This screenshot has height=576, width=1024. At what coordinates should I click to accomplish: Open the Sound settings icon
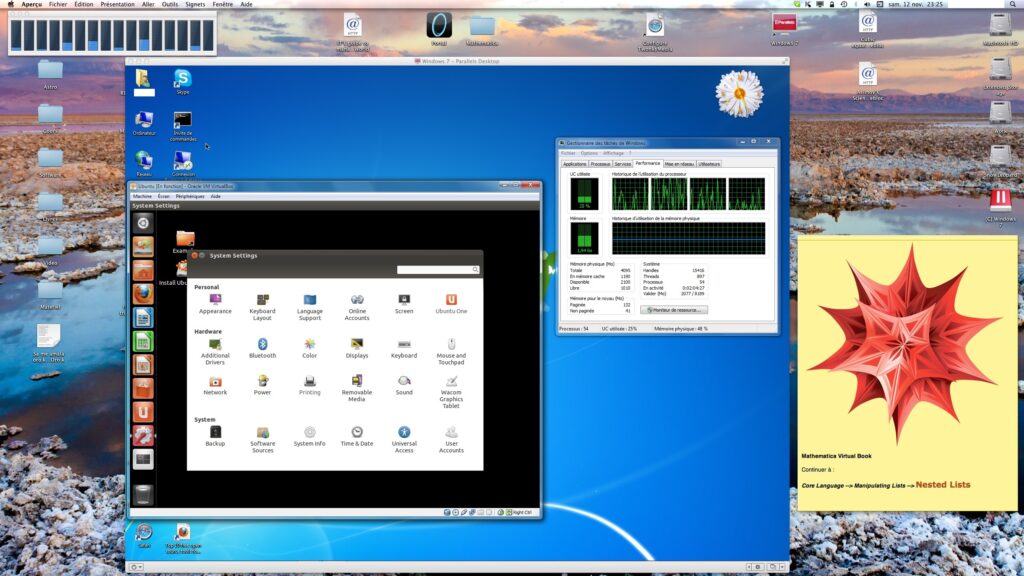click(404, 381)
